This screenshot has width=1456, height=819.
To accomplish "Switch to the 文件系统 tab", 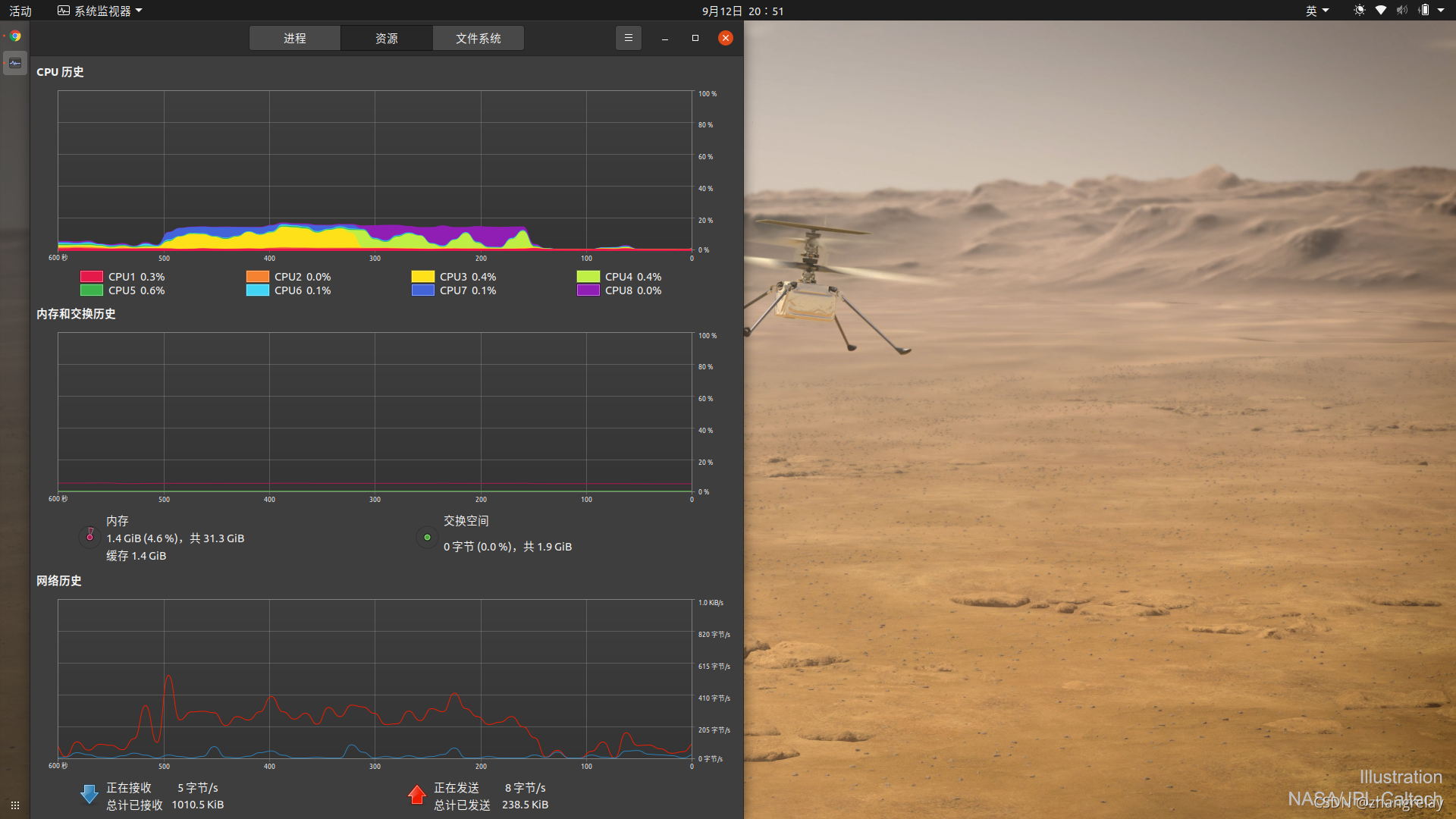I will (x=478, y=38).
